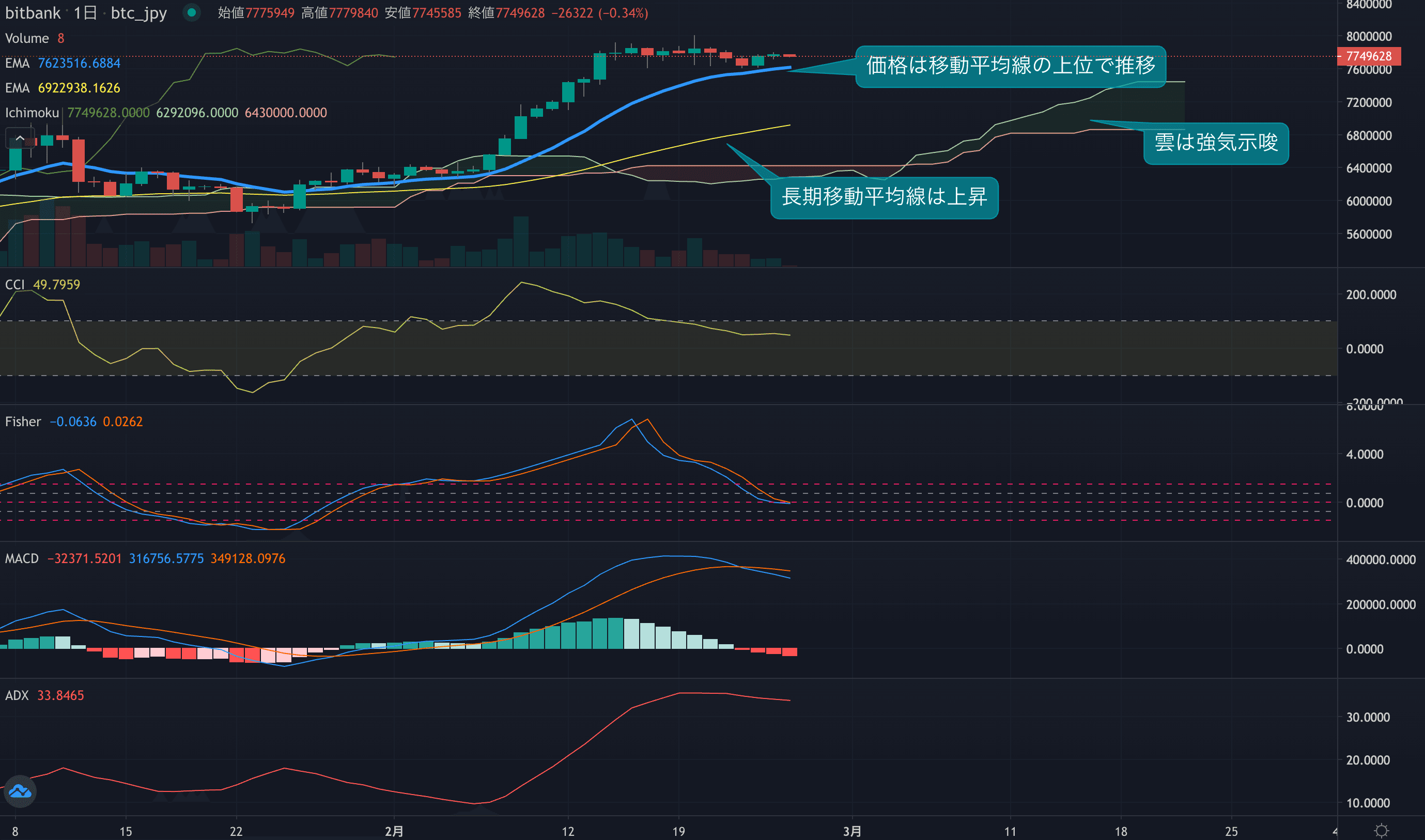Open chart settings gear at bottom right

click(1381, 830)
